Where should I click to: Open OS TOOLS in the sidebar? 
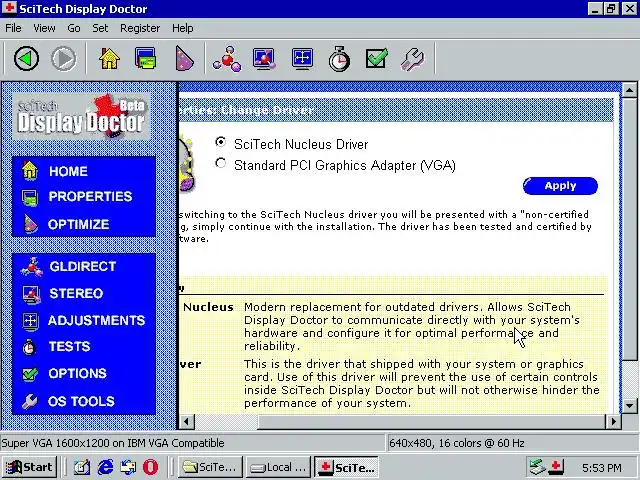point(81,401)
